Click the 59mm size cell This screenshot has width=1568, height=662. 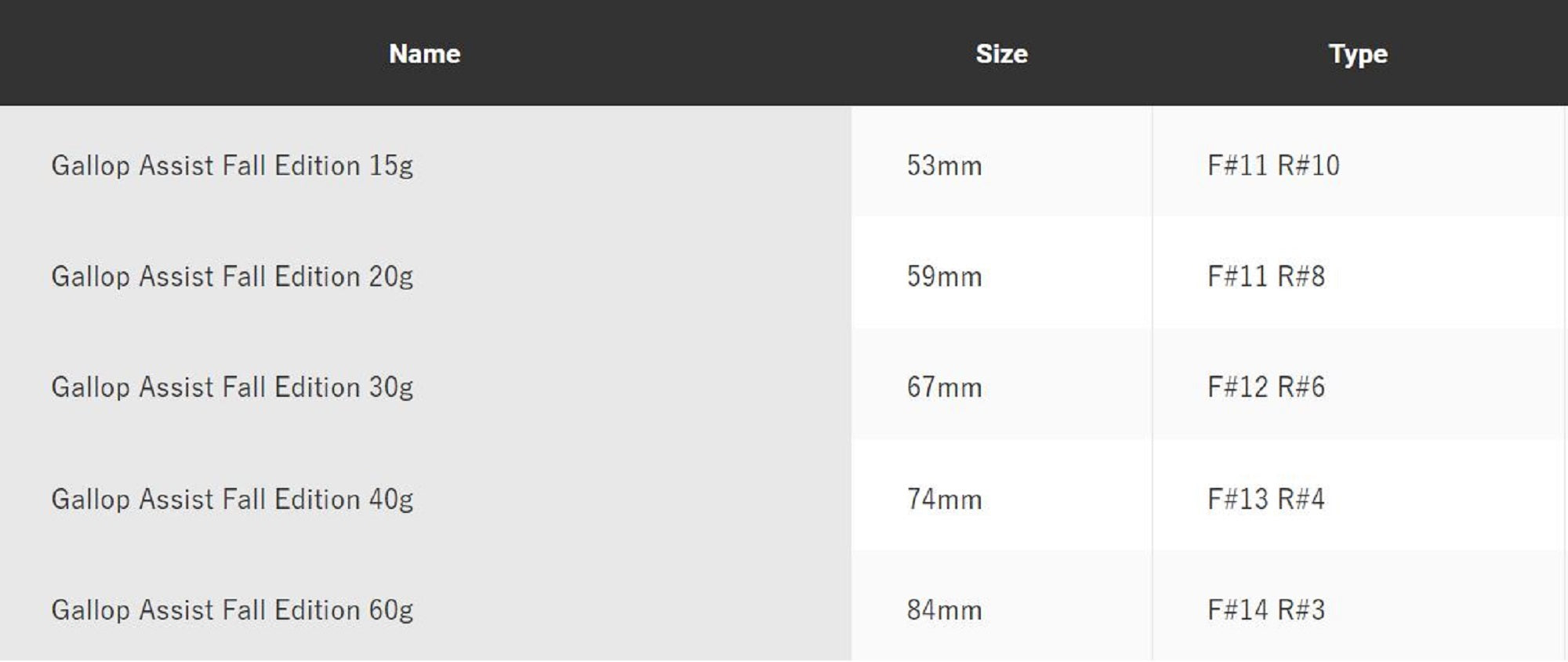(x=944, y=276)
